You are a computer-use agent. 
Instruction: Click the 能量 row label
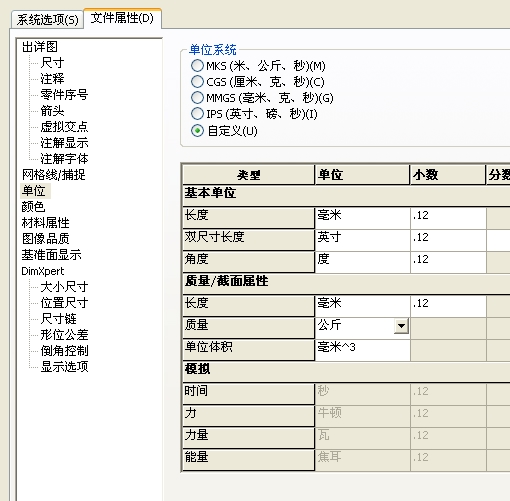click(249, 460)
